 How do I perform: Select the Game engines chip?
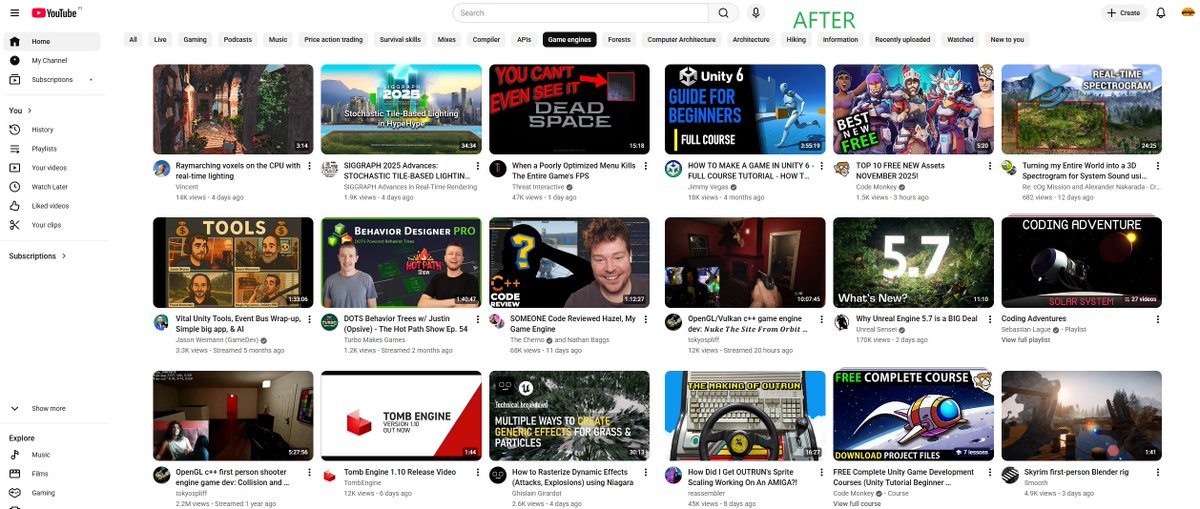(569, 40)
